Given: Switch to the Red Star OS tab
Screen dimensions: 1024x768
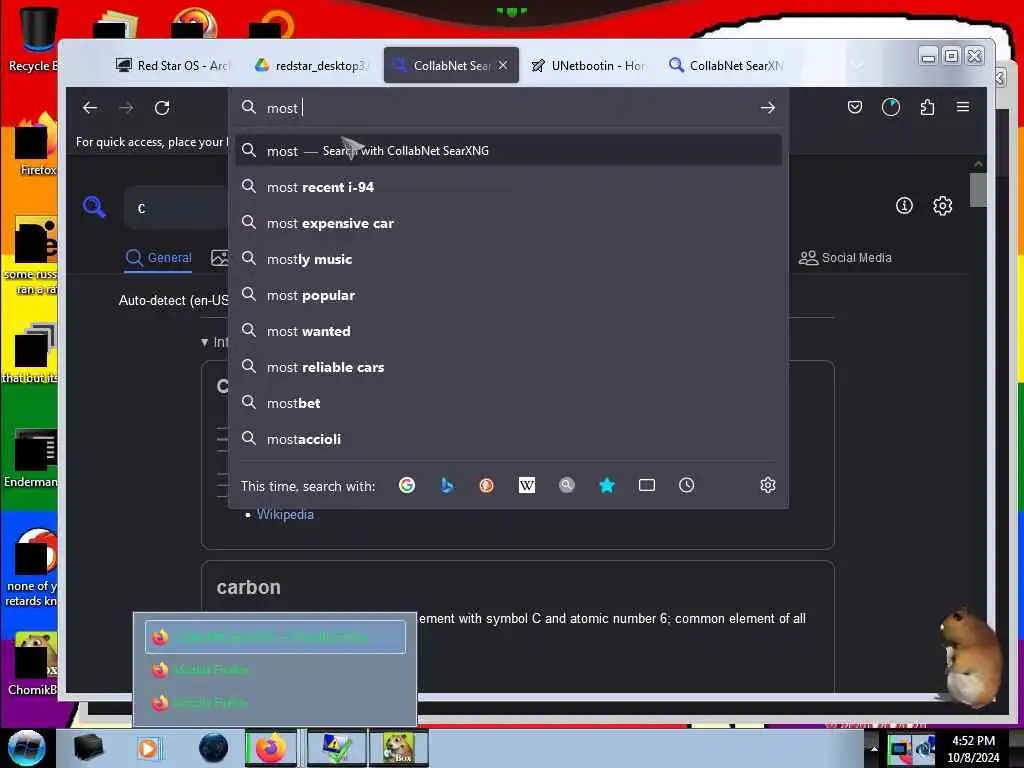Looking at the screenshot, I should pyautogui.click(x=172, y=65).
